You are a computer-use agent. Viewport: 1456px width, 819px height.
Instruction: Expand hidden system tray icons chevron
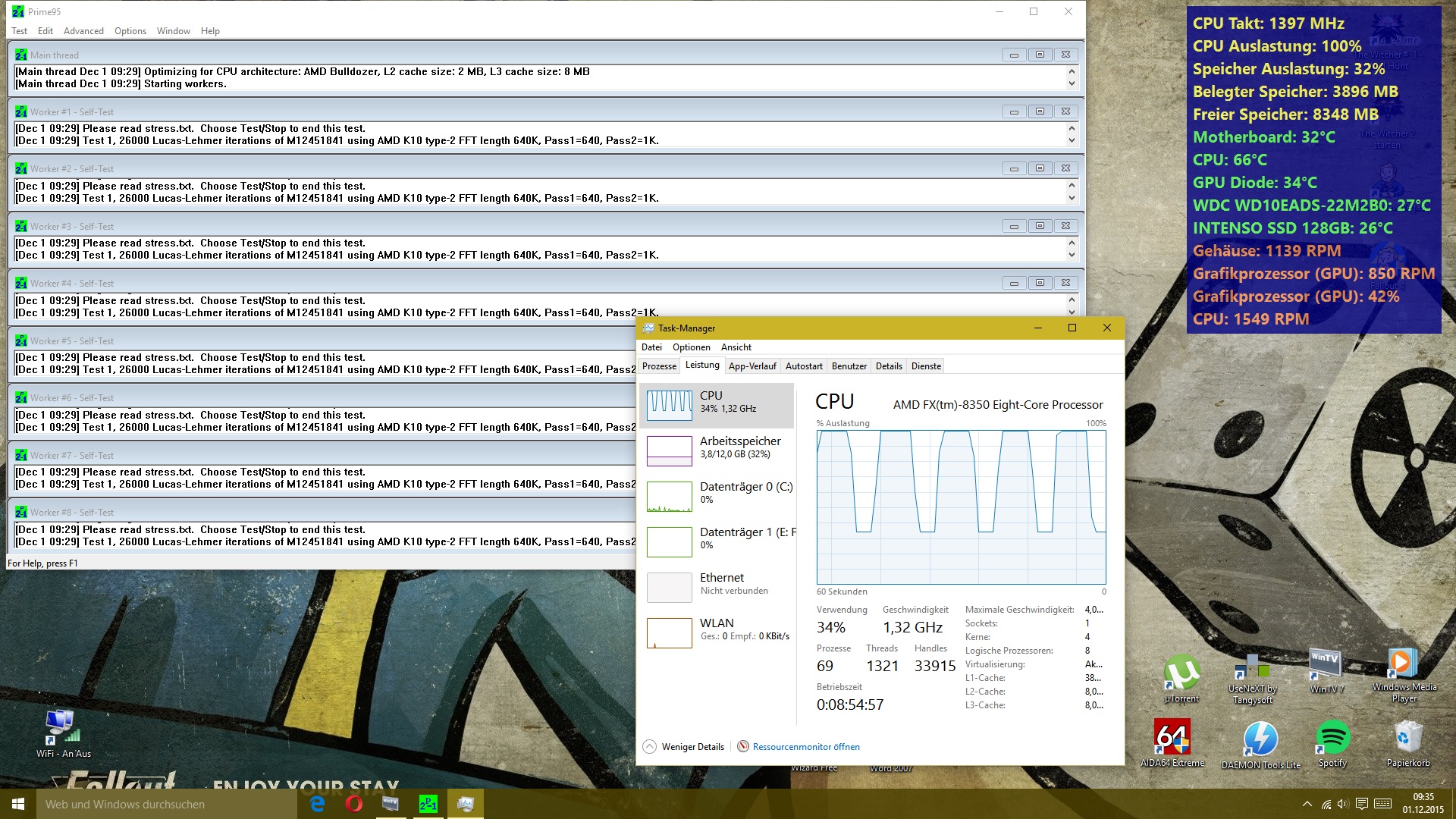pyautogui.click(x=1307, y=804)
